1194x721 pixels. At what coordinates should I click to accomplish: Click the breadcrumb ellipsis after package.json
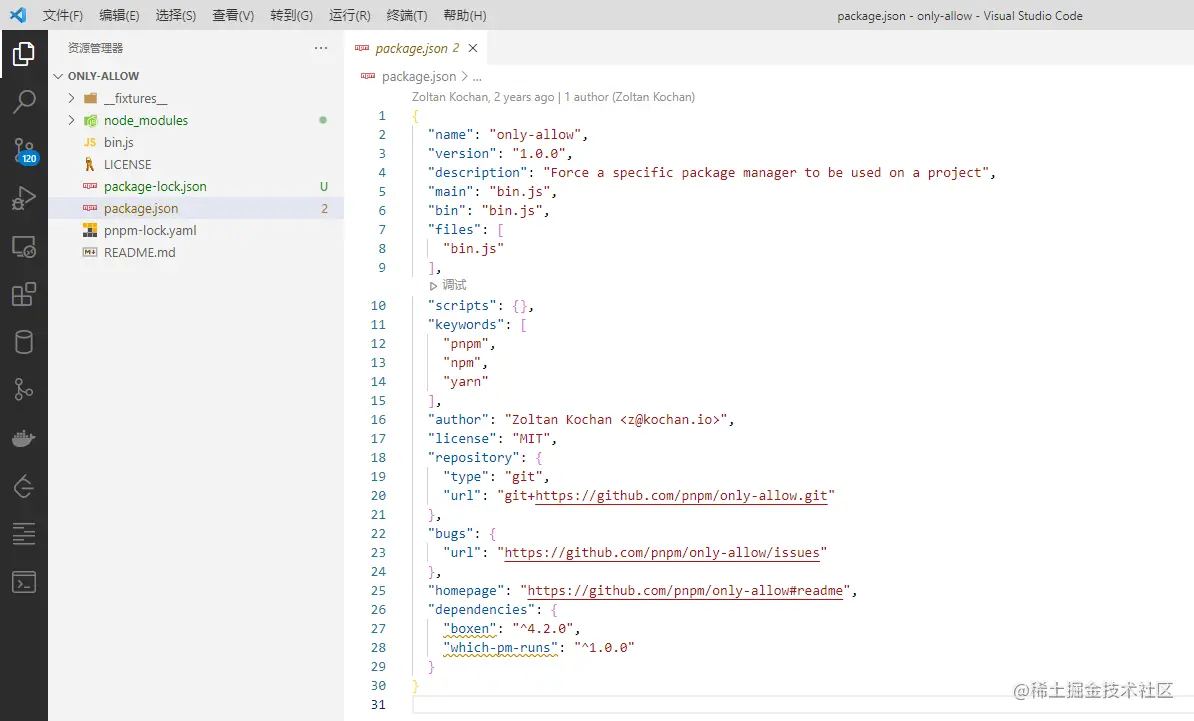477,77
